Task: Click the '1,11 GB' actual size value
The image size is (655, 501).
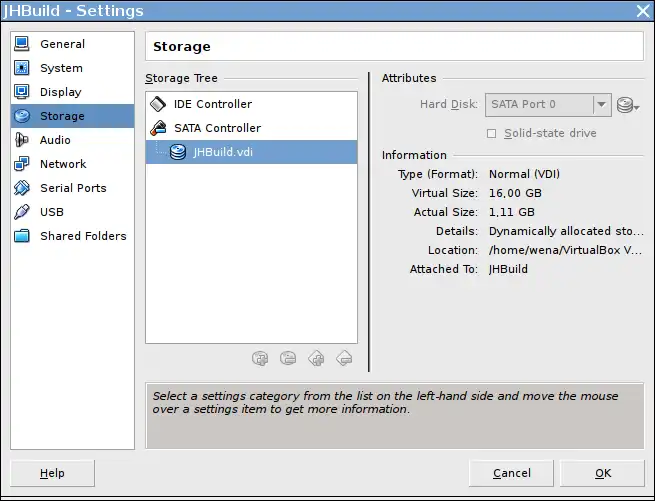Action: pyautogui.click(x=512, y=212)
